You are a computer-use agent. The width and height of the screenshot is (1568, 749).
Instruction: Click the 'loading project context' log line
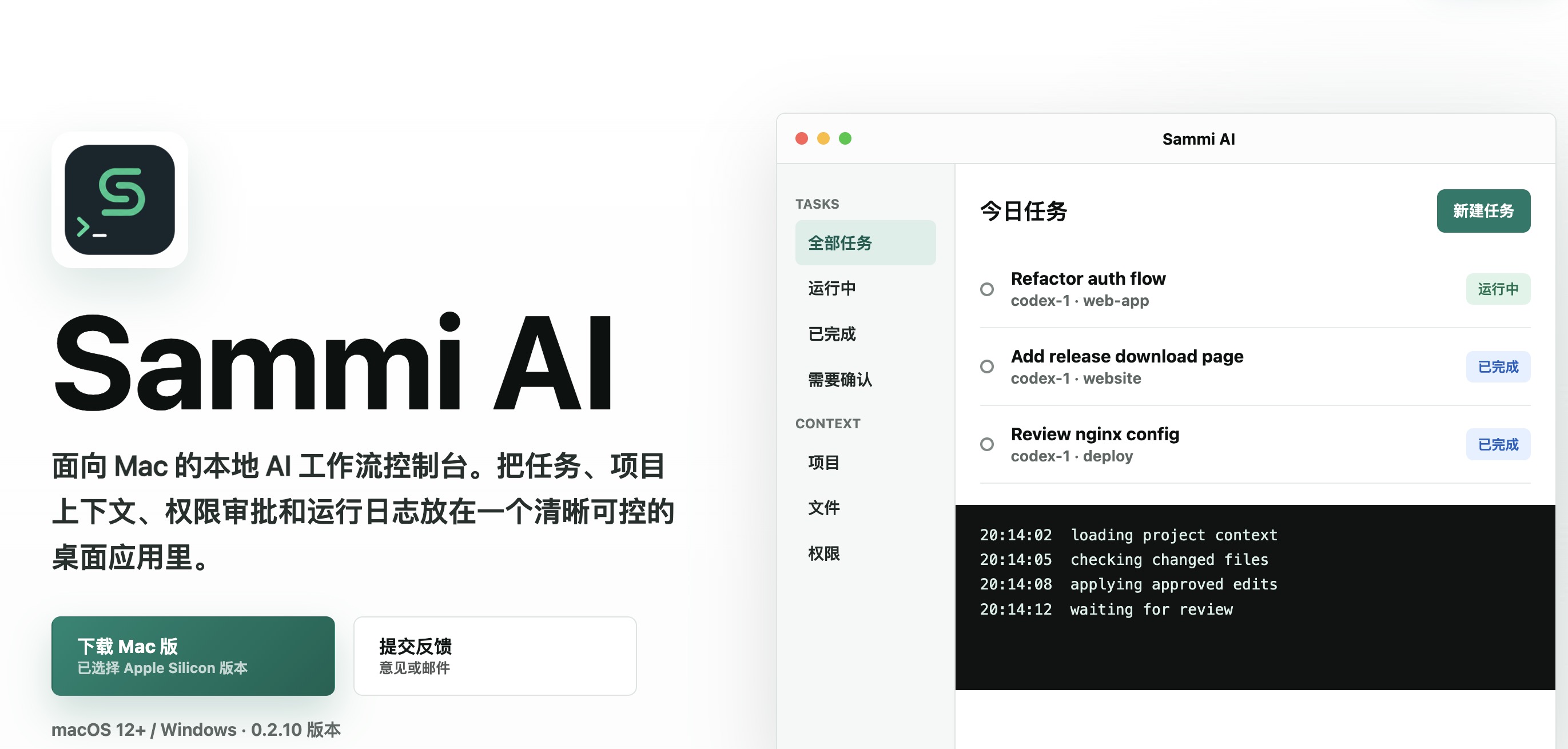tap(1128, 535)
